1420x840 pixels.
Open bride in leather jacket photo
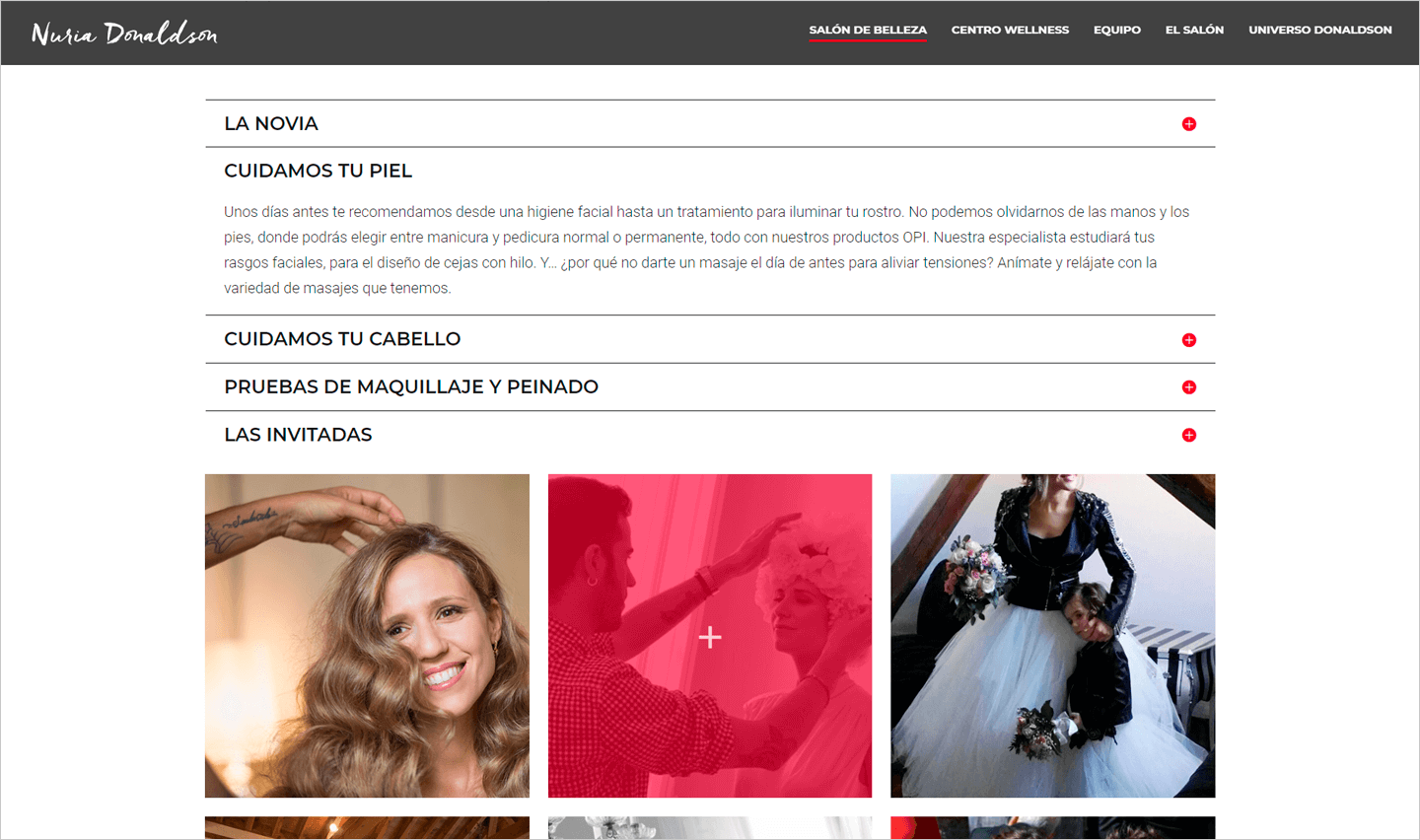click(x=1052, y=636)
